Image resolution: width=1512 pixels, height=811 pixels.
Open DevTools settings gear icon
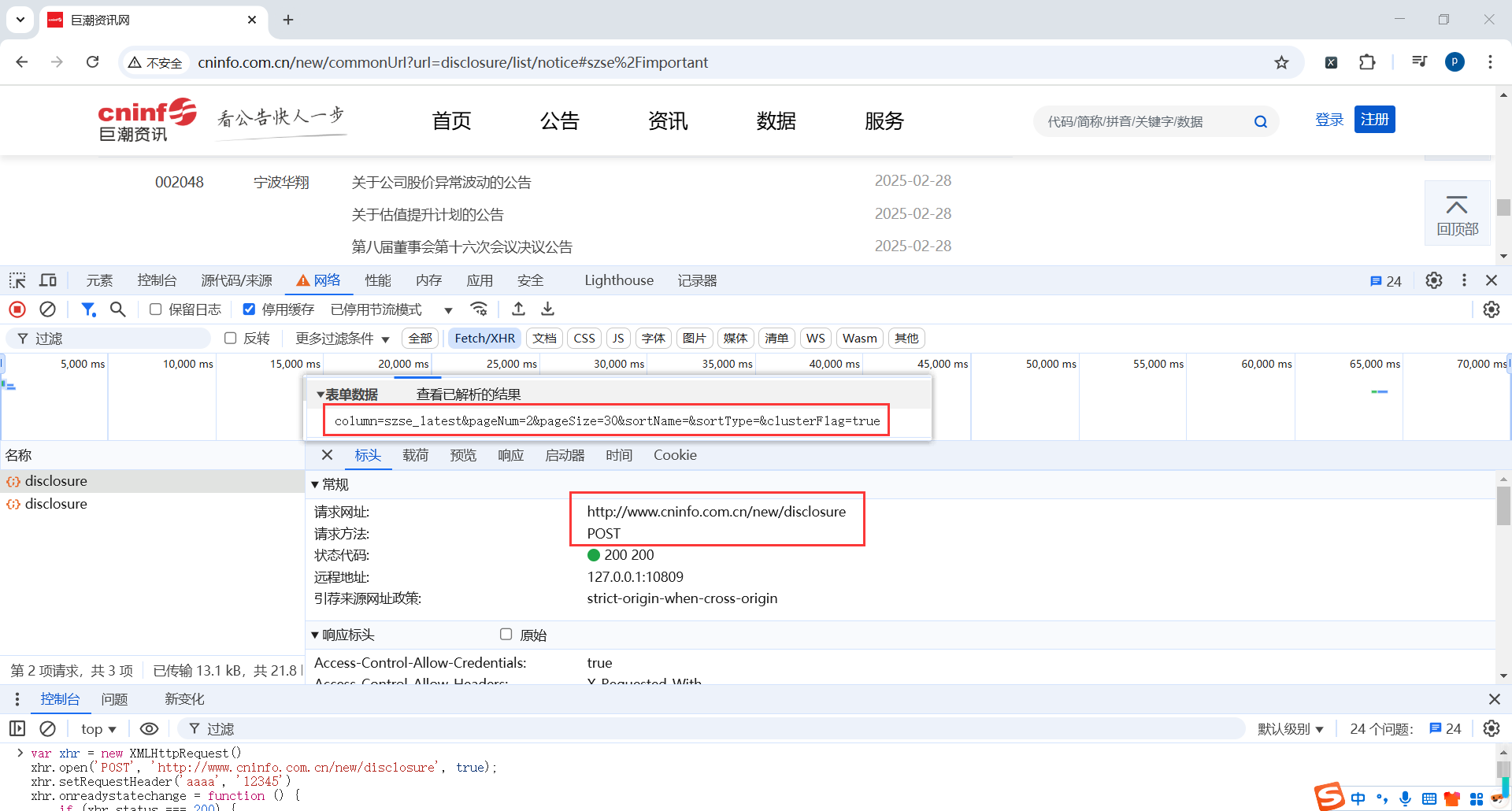click(1433, 280)
